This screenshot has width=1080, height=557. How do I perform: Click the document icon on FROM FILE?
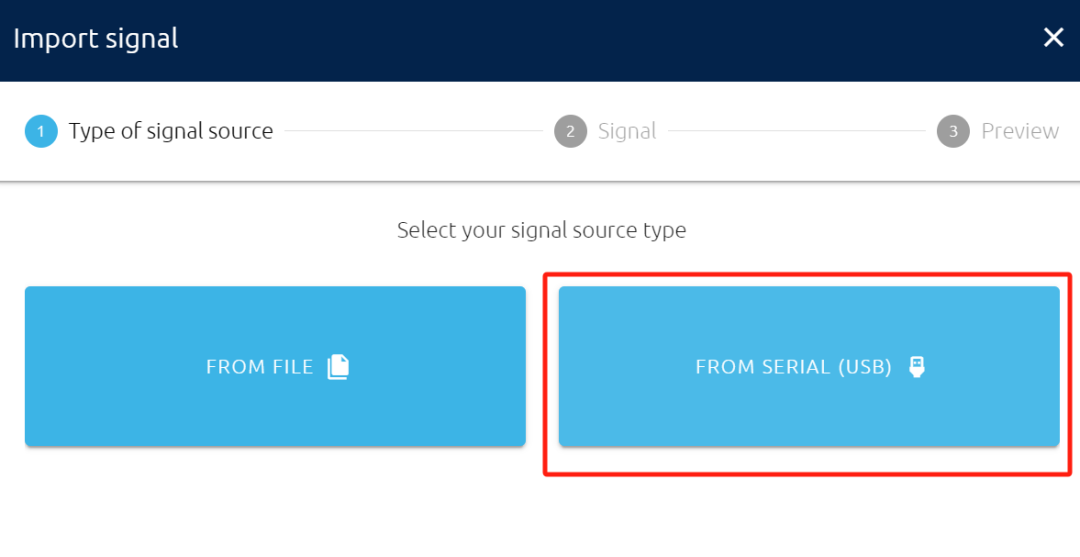(339, 367)
